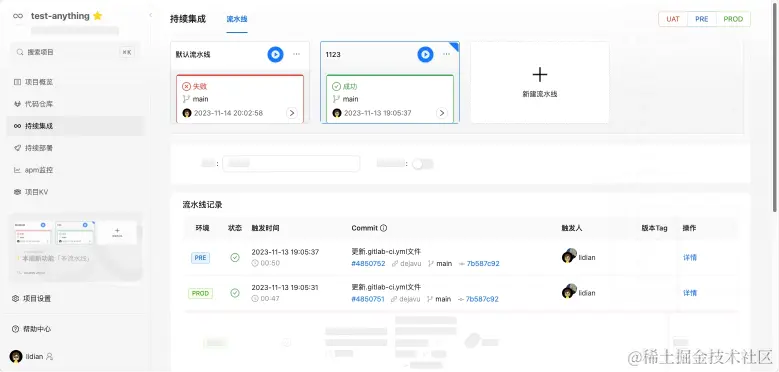Open pipeline link #4850751
The image size is (779, 372).
coord(368,299)
